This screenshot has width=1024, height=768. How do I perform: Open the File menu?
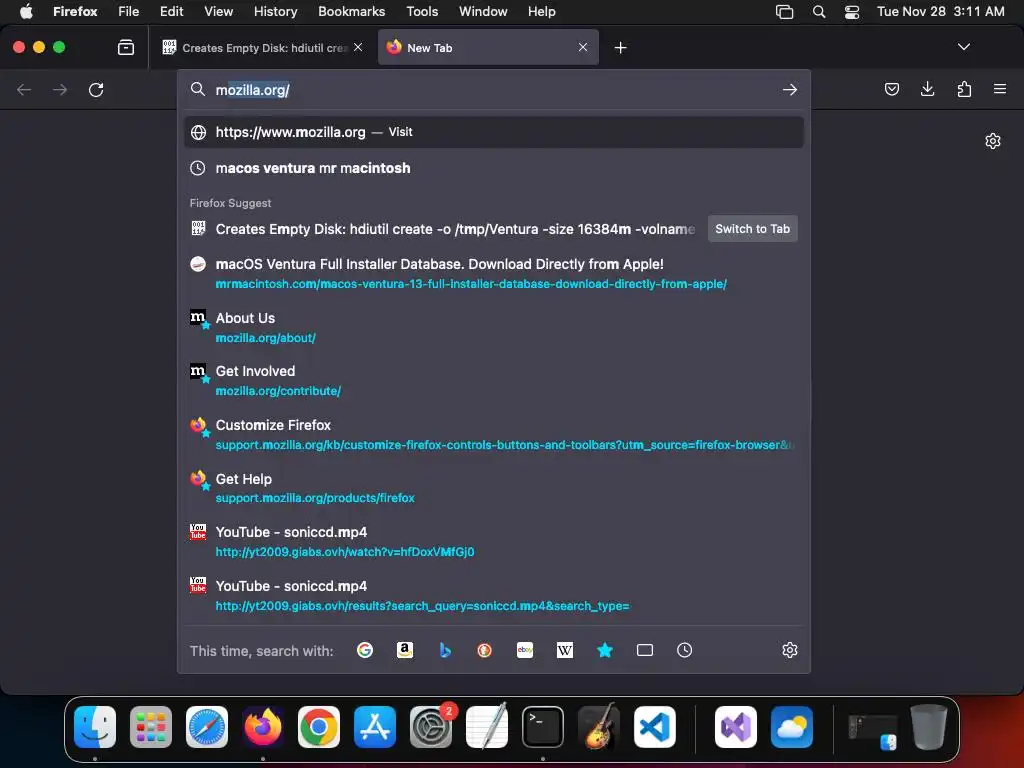click(x=128, y=12)
